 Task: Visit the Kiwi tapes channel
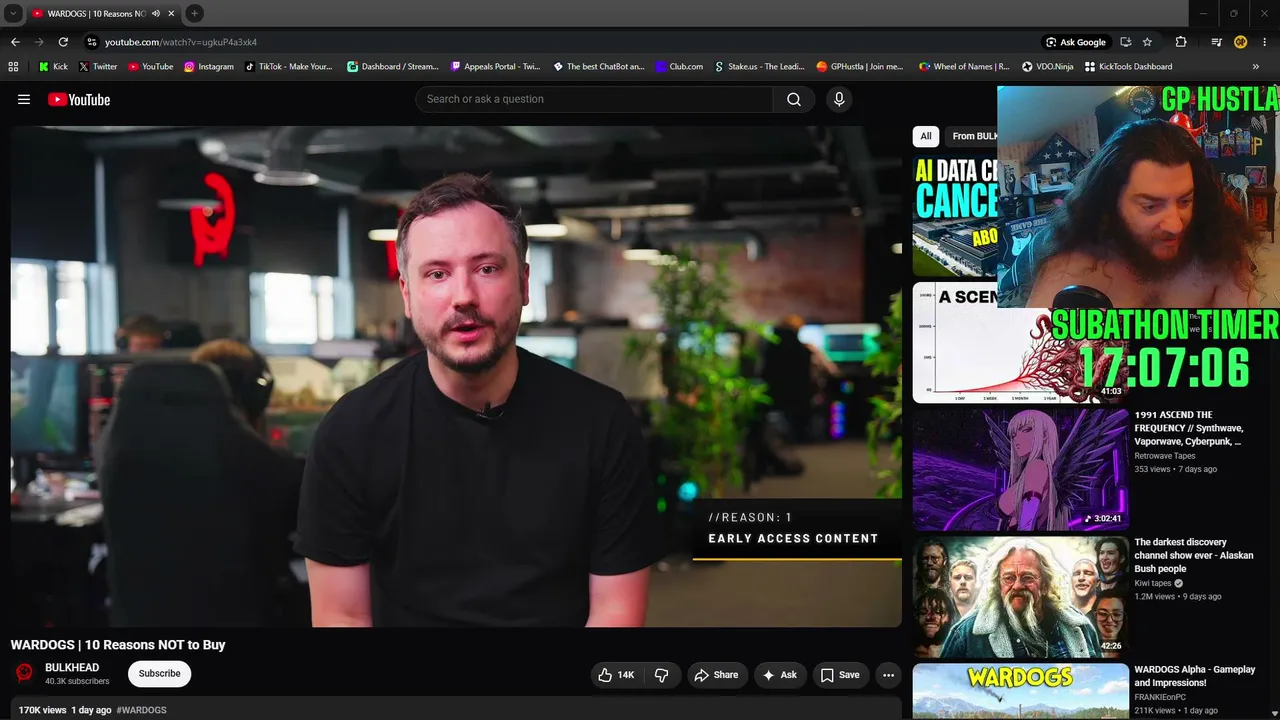(x=1153, y=583)
